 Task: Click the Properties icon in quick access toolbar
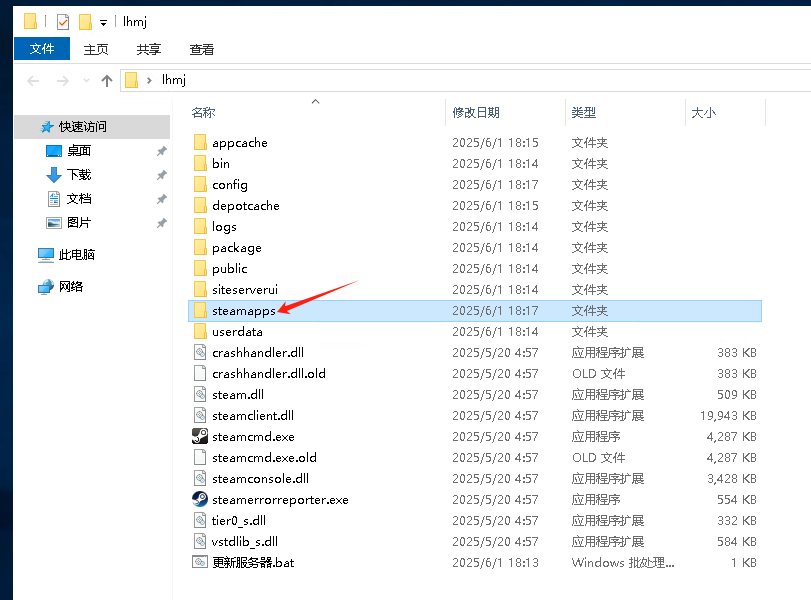(63, 22)
